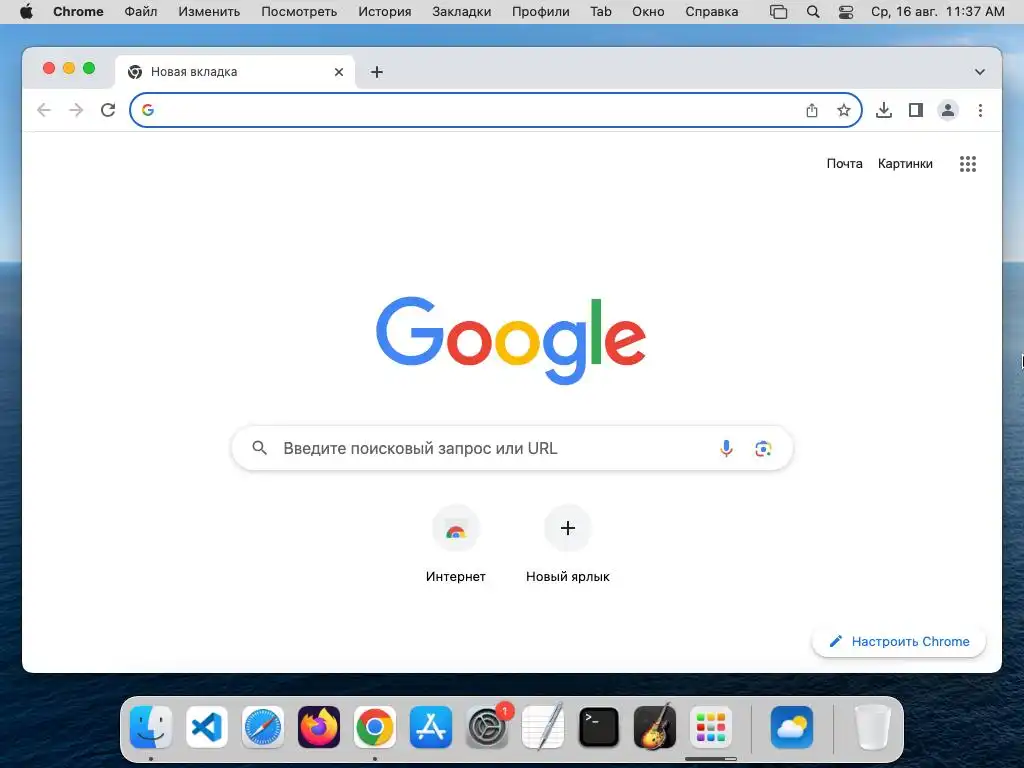Open the Google apps grid
This screenshot has width=1024, height=768.
pyautogui.click(x=968, y=164)
